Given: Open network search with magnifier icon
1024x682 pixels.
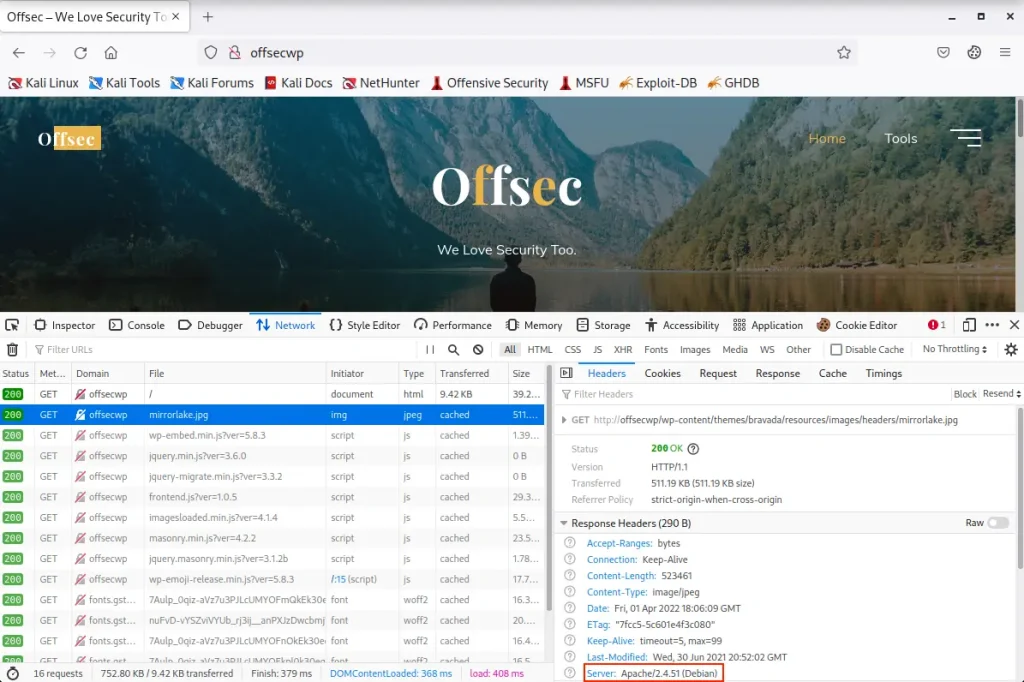Looking at the screenshot, I should [453, 350].
